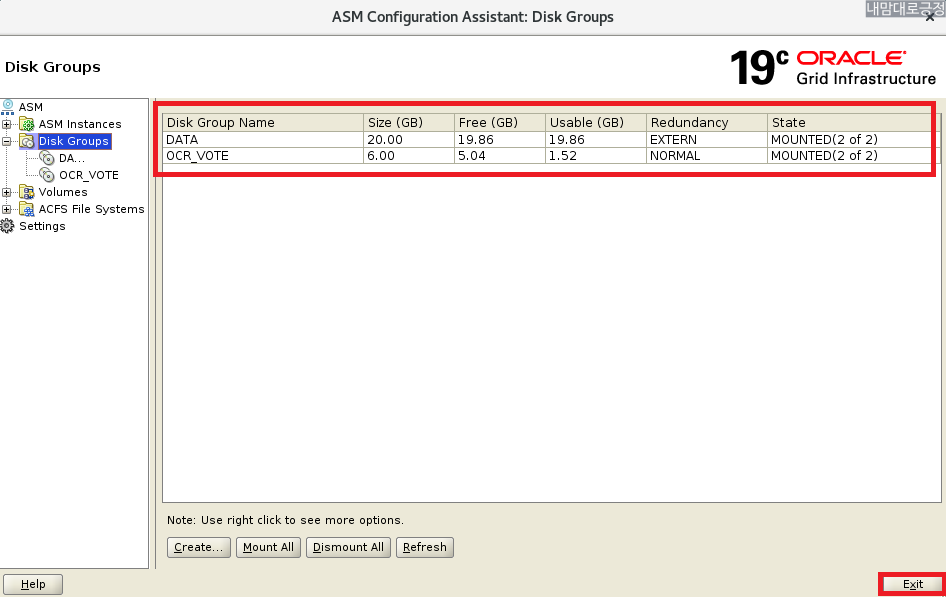Click the 1.52 usable cell
Image resolution: width=946 pixels, height=597 pixels.
[x=595, y=156]
